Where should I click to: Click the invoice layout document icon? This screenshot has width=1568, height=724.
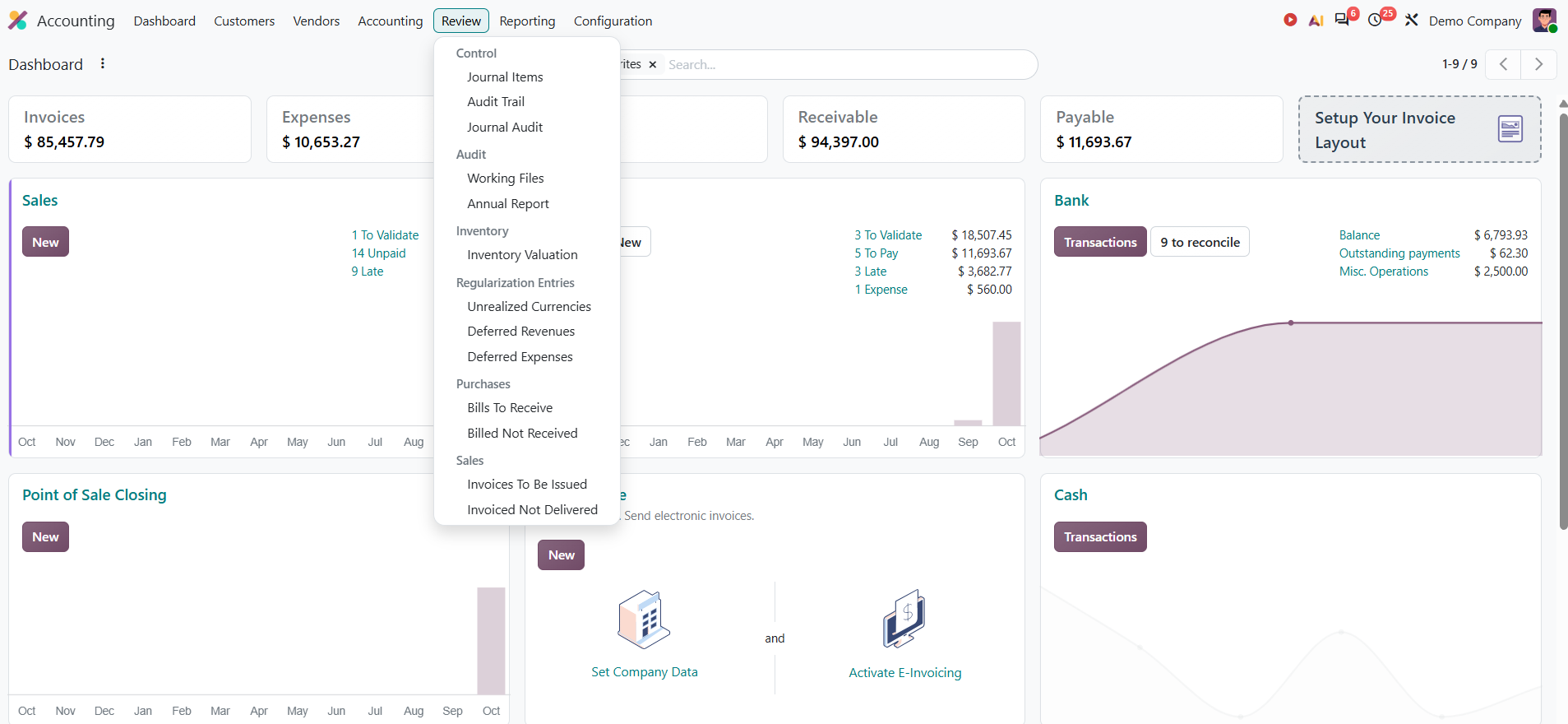pos(1510,129)
